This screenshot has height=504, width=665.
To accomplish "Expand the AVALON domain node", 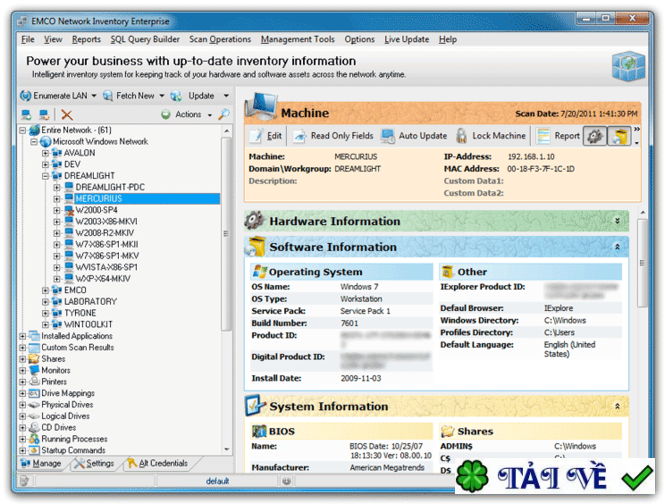I will [x=45, y=153].
